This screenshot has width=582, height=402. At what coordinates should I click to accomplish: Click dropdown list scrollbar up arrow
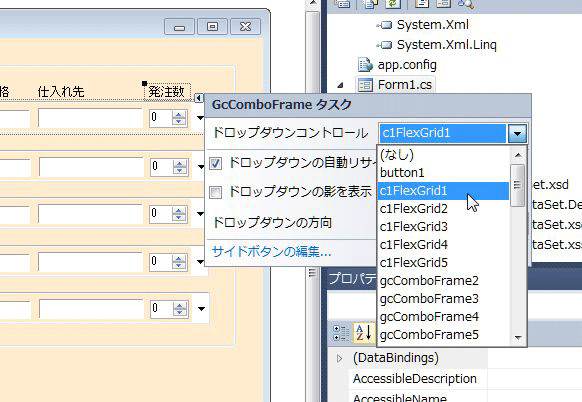click(x=518, y=155)
